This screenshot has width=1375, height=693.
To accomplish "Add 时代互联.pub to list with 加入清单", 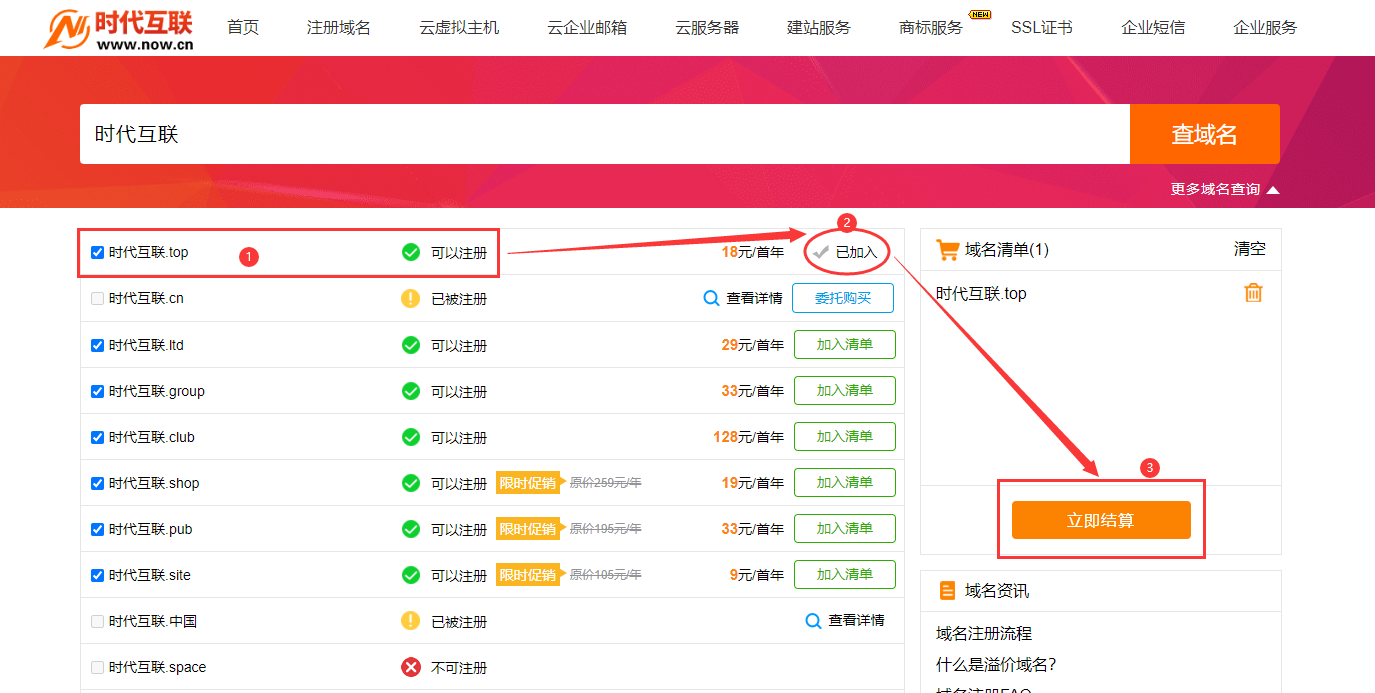I will (x=845, y=529).
